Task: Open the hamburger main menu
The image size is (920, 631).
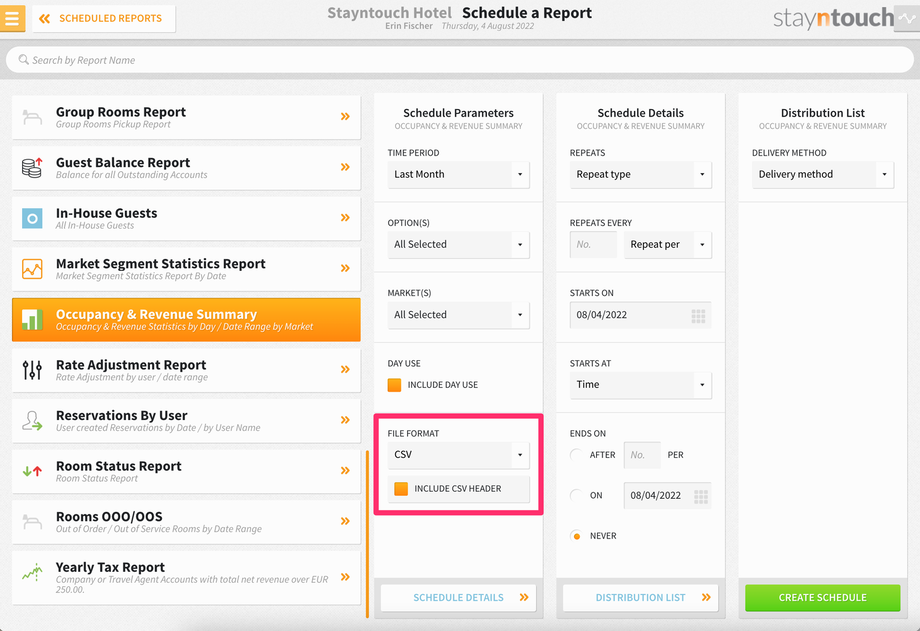Action: (12, 18)
